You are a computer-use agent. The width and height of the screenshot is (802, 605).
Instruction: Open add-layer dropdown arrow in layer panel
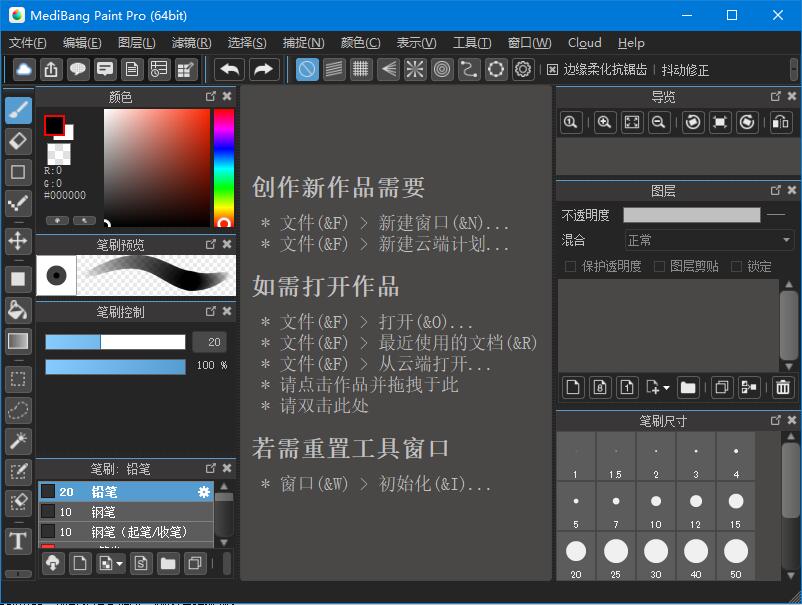666,388
